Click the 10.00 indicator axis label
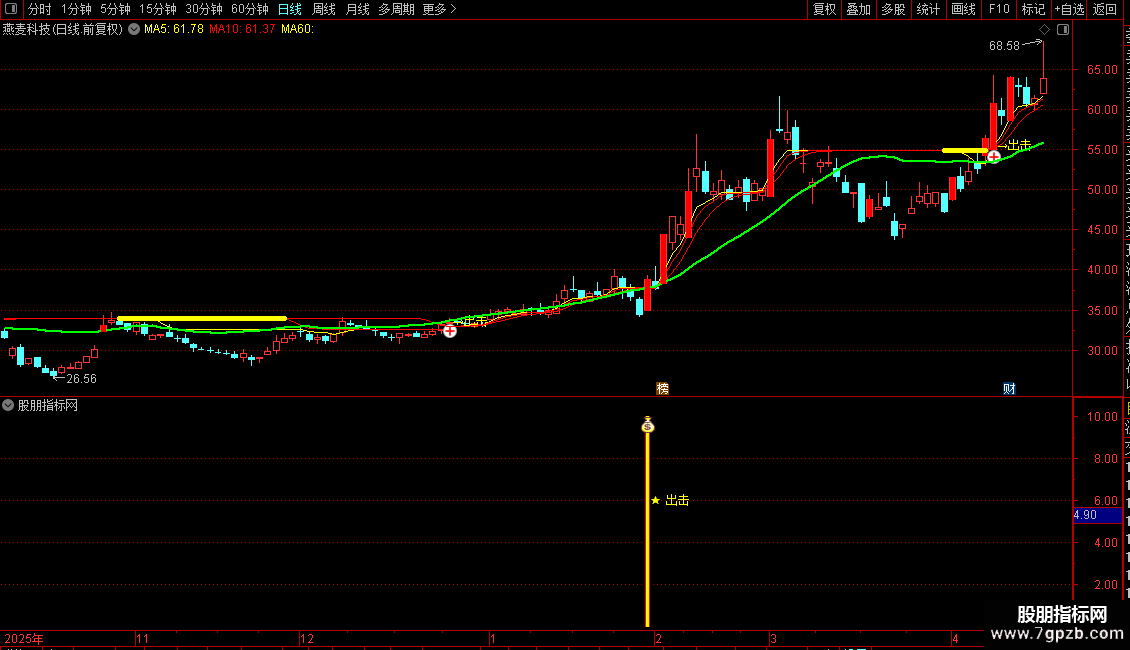Screen dimensions: 1130x650 [1103, 417]
